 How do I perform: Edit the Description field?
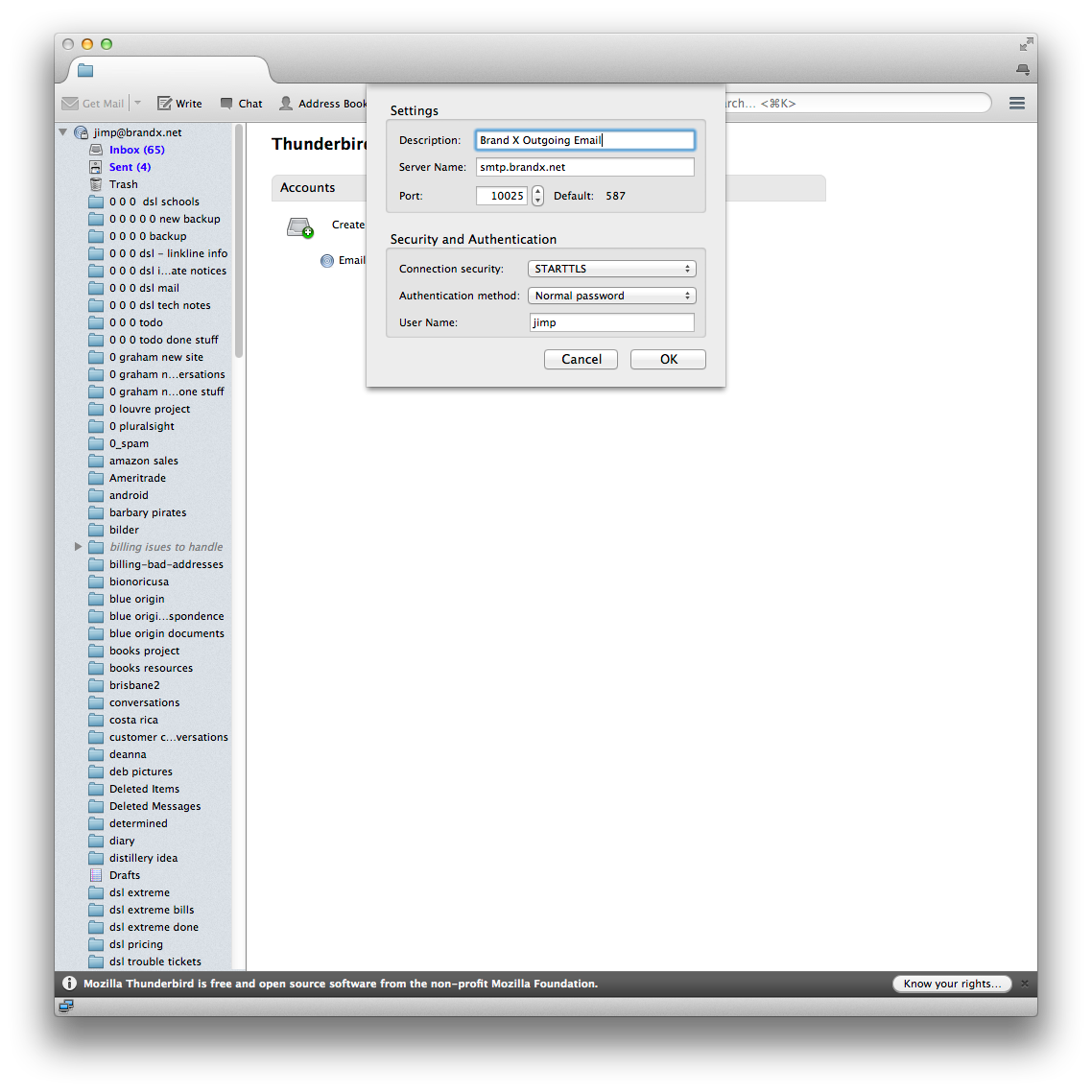click(585, 140)
